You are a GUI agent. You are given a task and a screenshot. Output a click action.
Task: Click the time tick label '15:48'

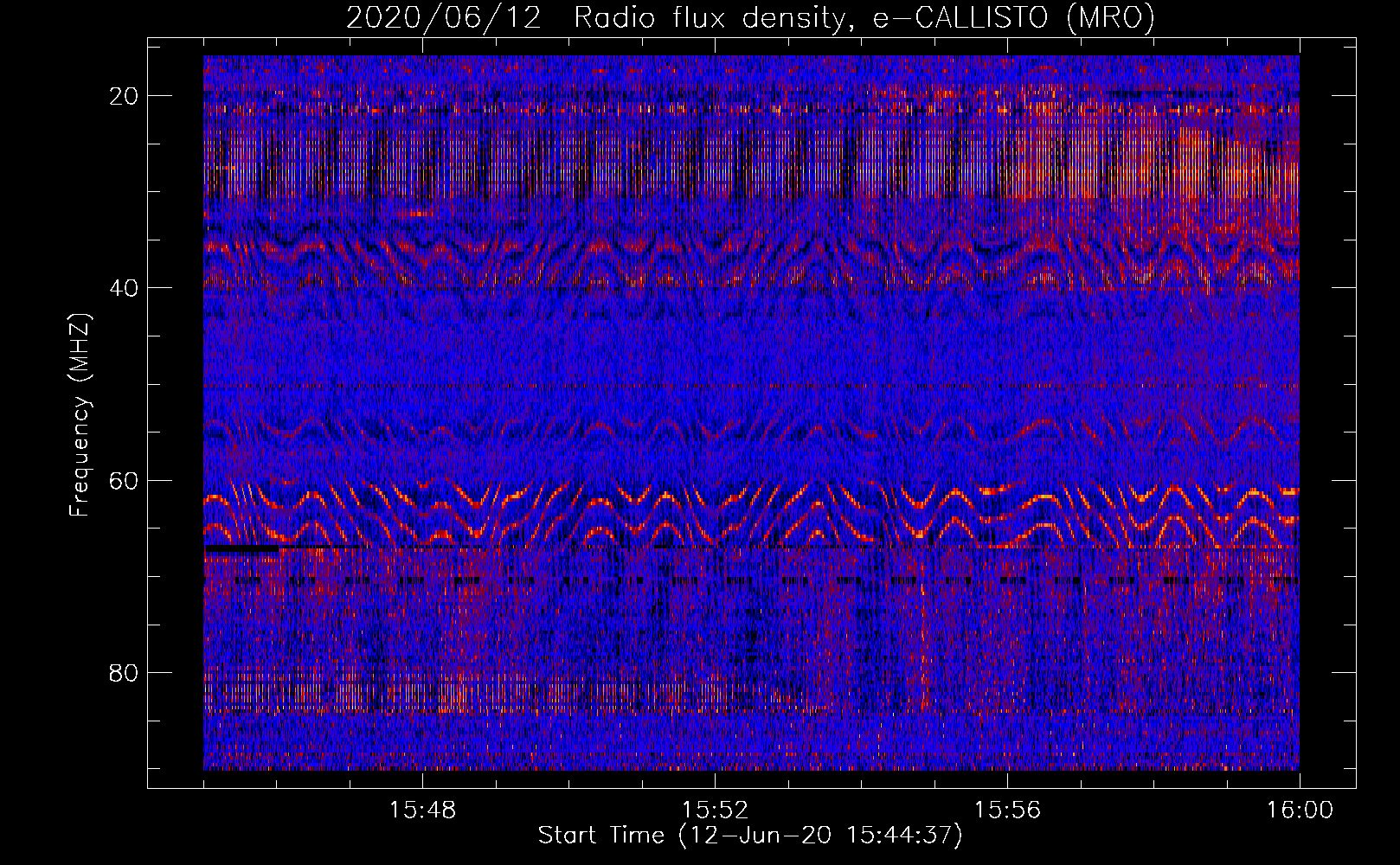422,811
